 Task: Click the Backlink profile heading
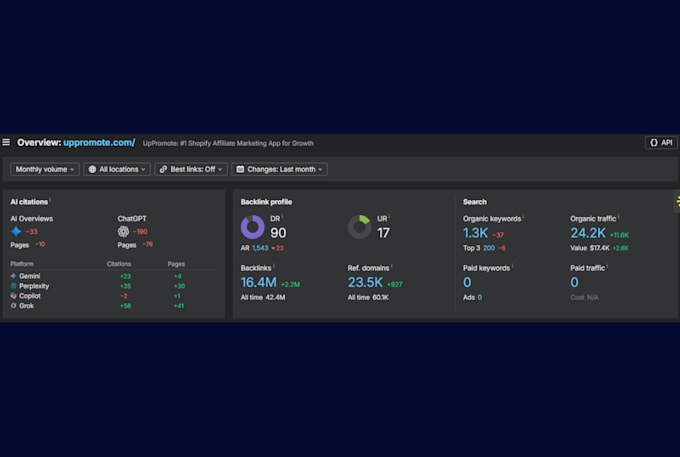click(266, 202)
